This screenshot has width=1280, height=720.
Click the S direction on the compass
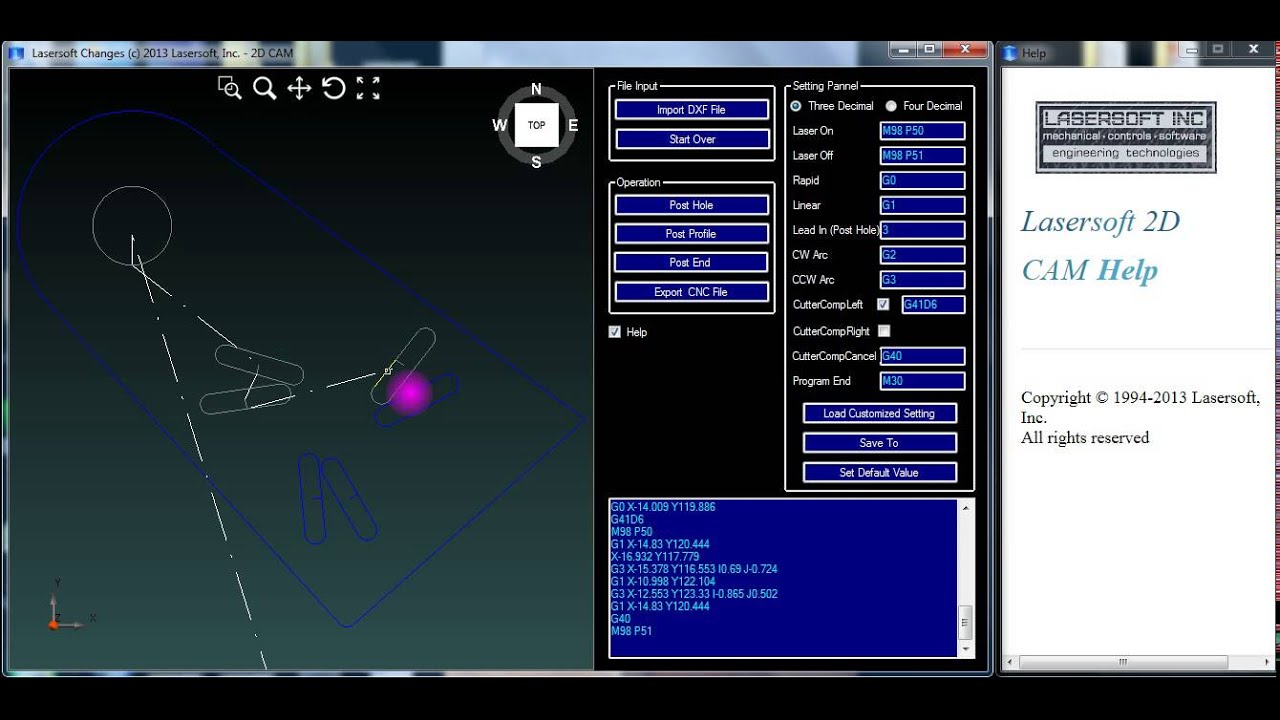click(536, 162)
